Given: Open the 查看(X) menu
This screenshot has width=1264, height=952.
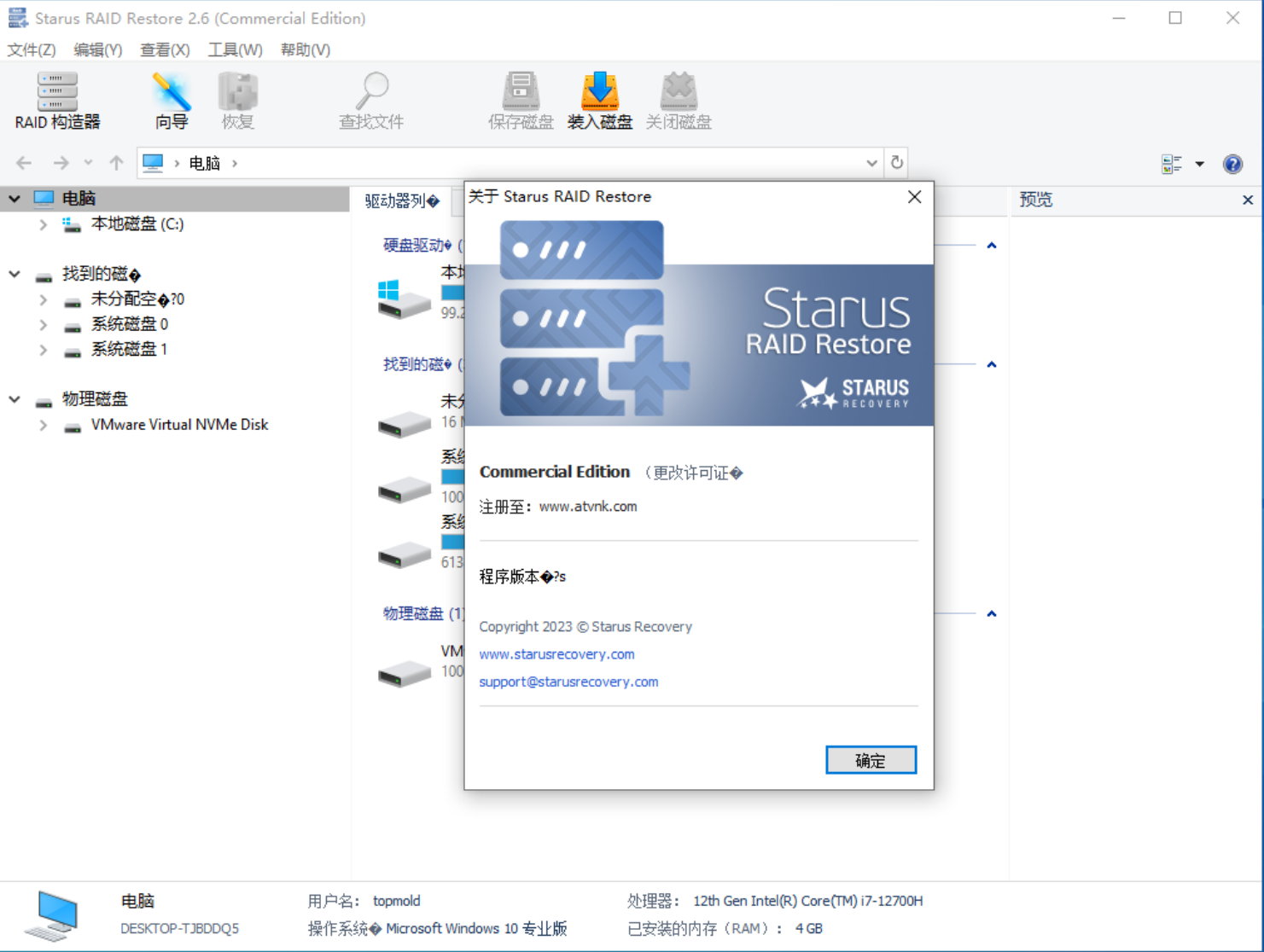Looking at the screenshot, I should [x=165, y=49].
